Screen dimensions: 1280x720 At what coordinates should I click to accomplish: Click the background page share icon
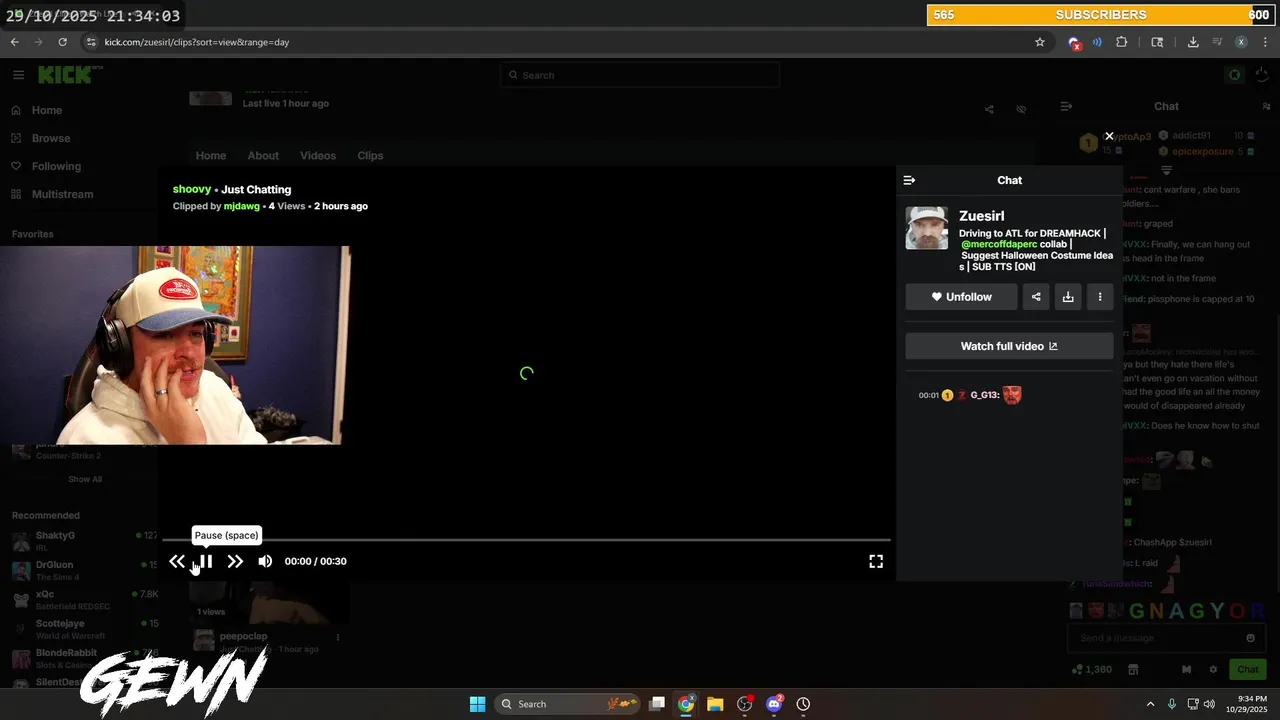(989, 109)
